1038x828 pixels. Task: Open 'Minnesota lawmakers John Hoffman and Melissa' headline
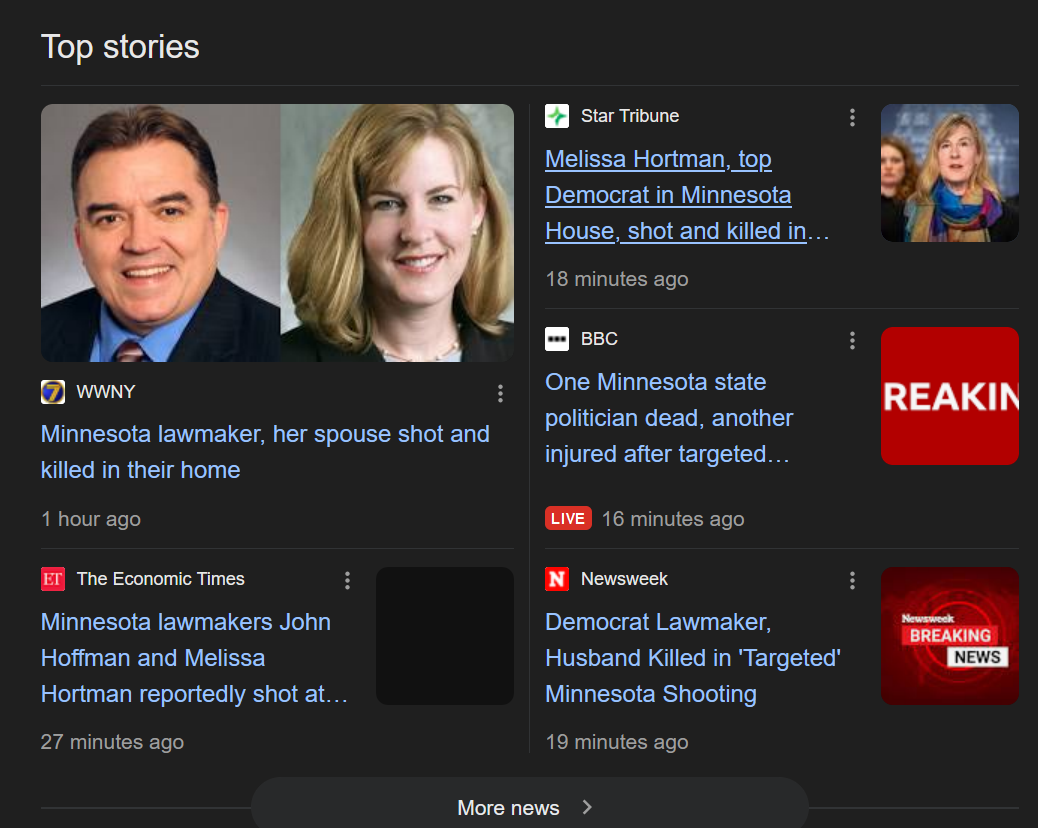[195, 658]
